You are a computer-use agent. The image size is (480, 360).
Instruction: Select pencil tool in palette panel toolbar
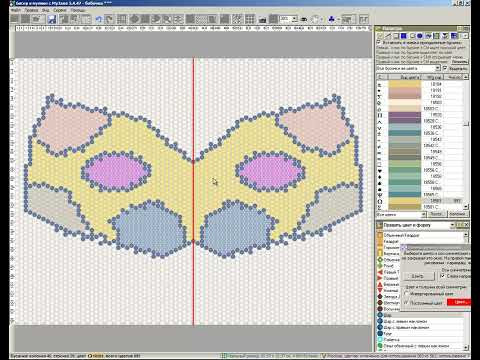[x=380, y=36]
